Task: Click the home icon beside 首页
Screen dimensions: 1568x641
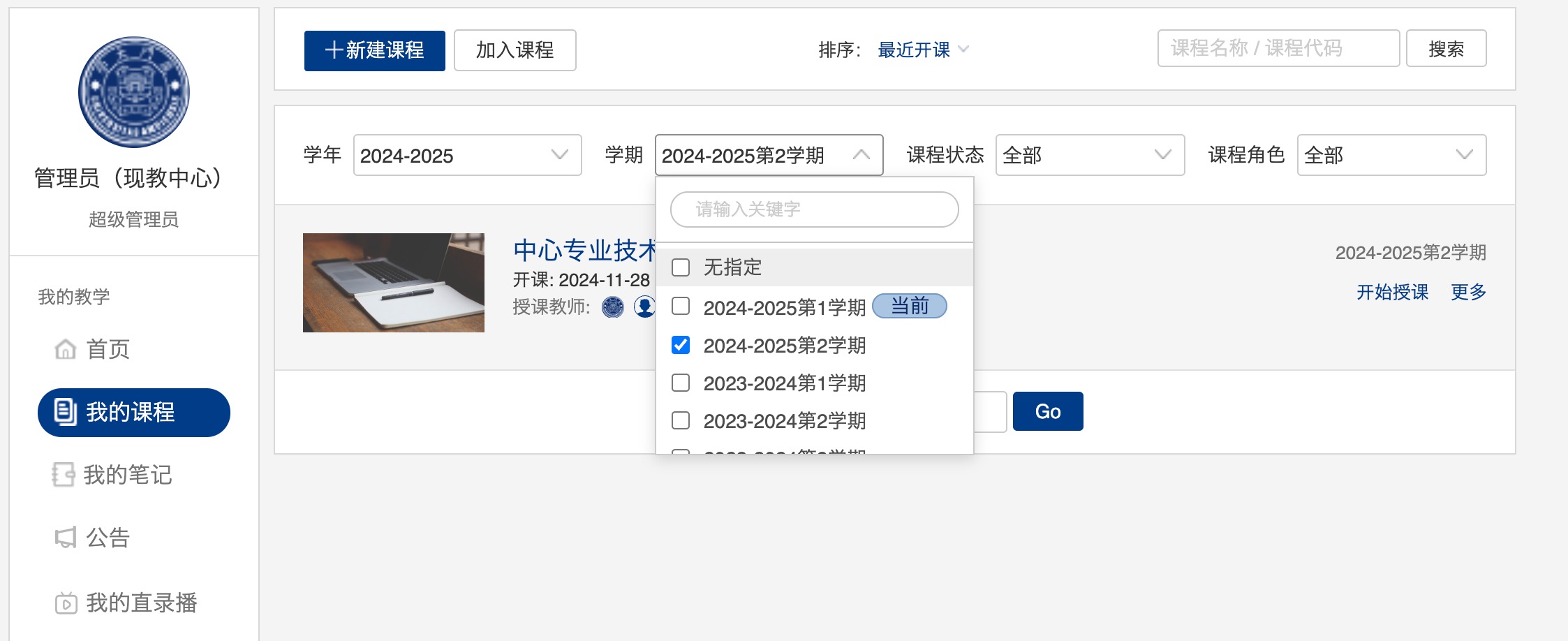Action: coord(65,348)
